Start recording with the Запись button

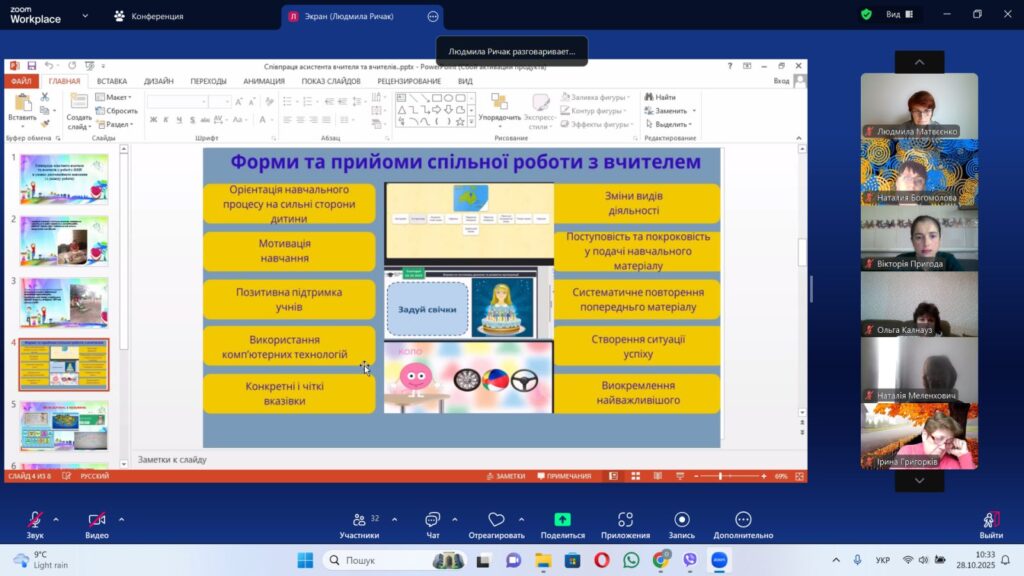682,520
